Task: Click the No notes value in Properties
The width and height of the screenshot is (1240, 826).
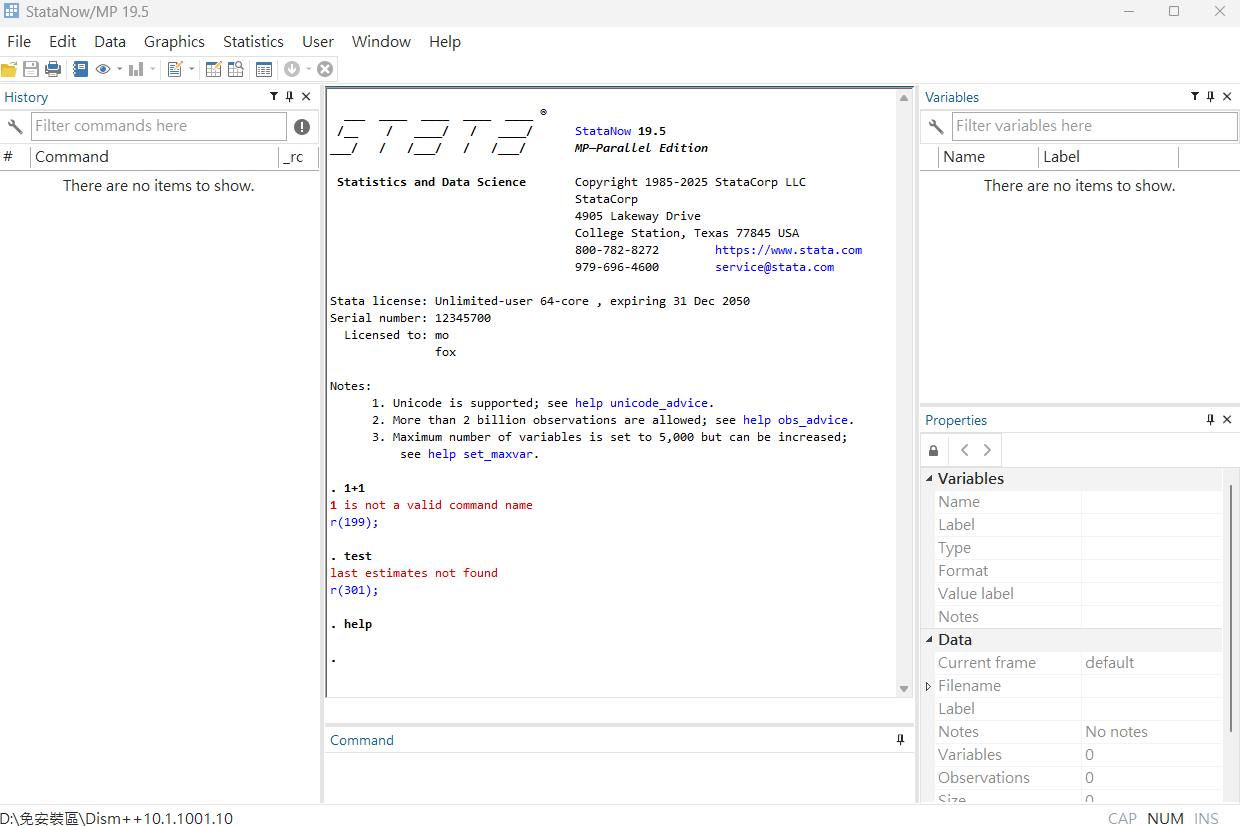Action: pos(1116,732)
